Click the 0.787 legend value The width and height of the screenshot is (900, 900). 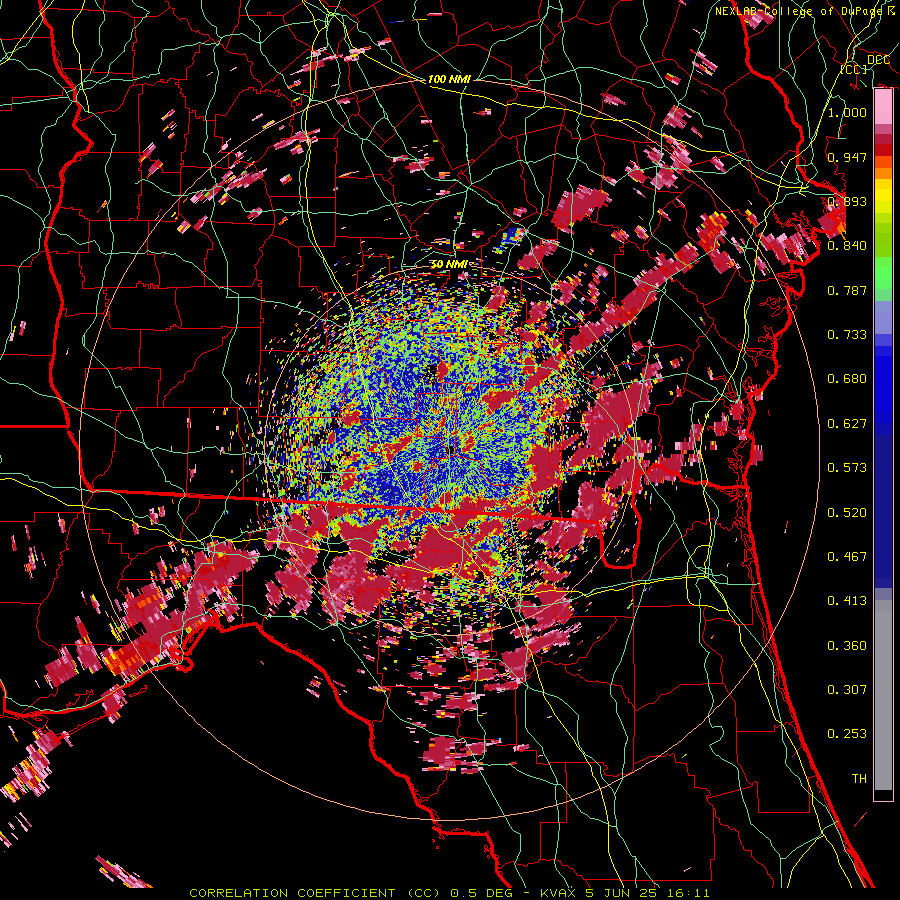point(847,290)
